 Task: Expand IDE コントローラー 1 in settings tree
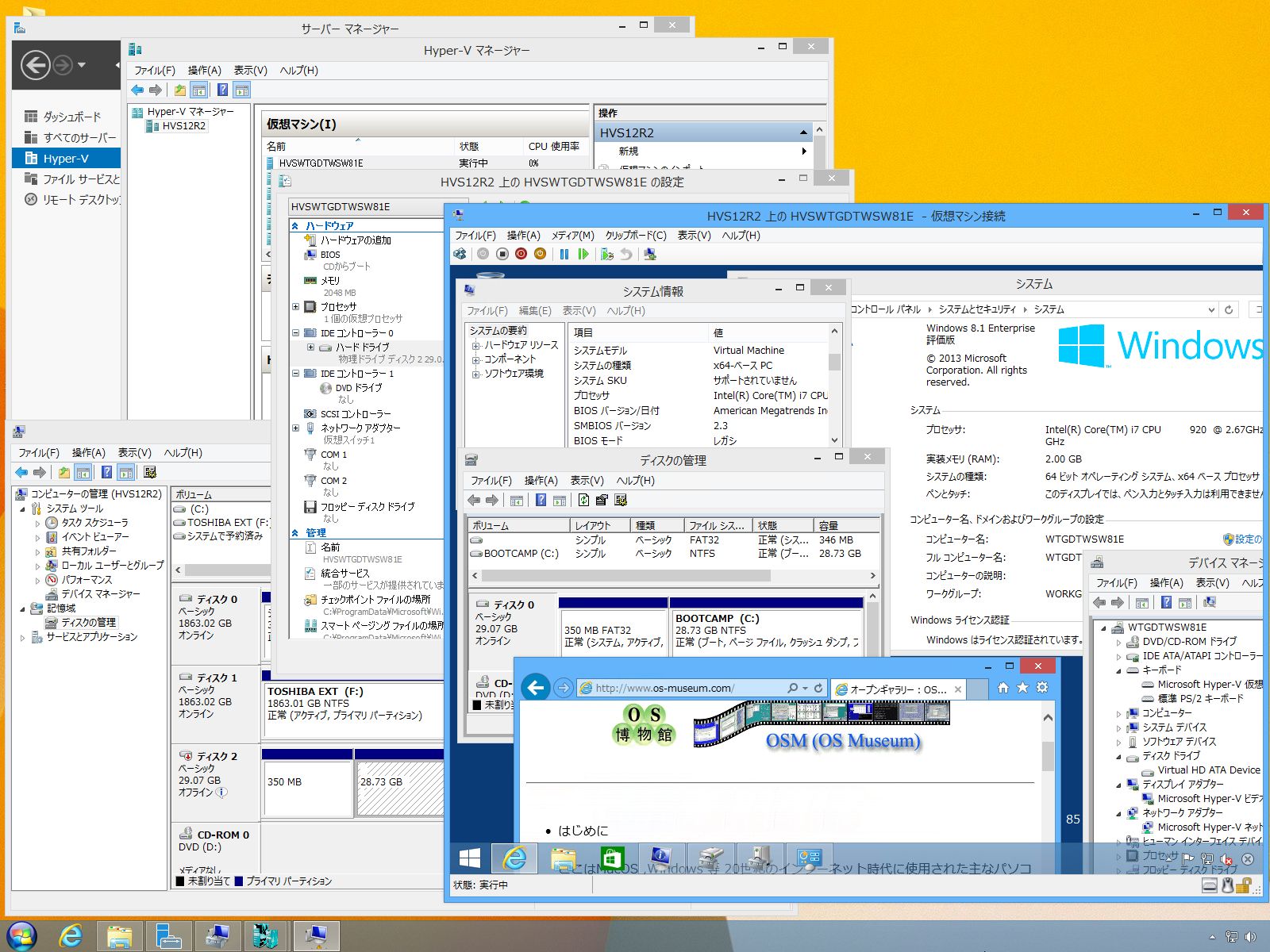pyautogui.click(x=296, y=374)
